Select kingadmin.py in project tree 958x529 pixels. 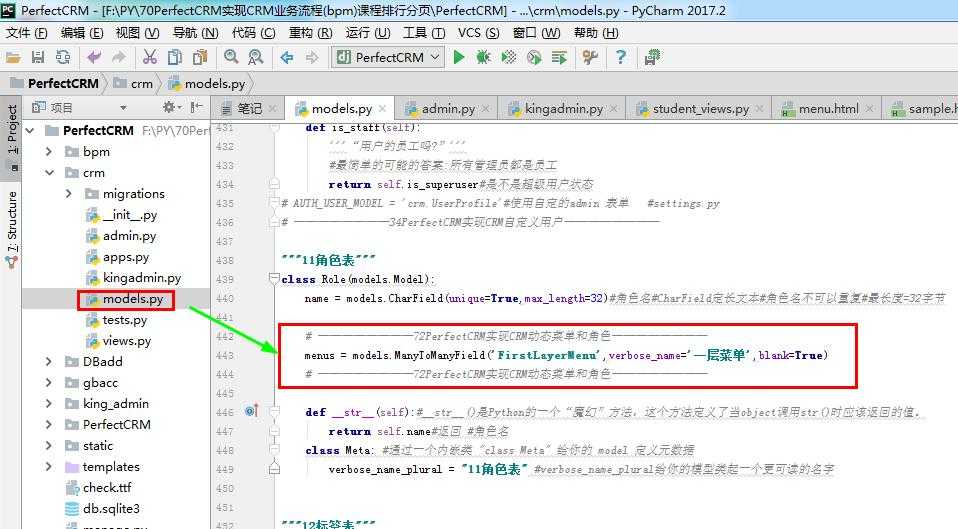tap(142, 278)
